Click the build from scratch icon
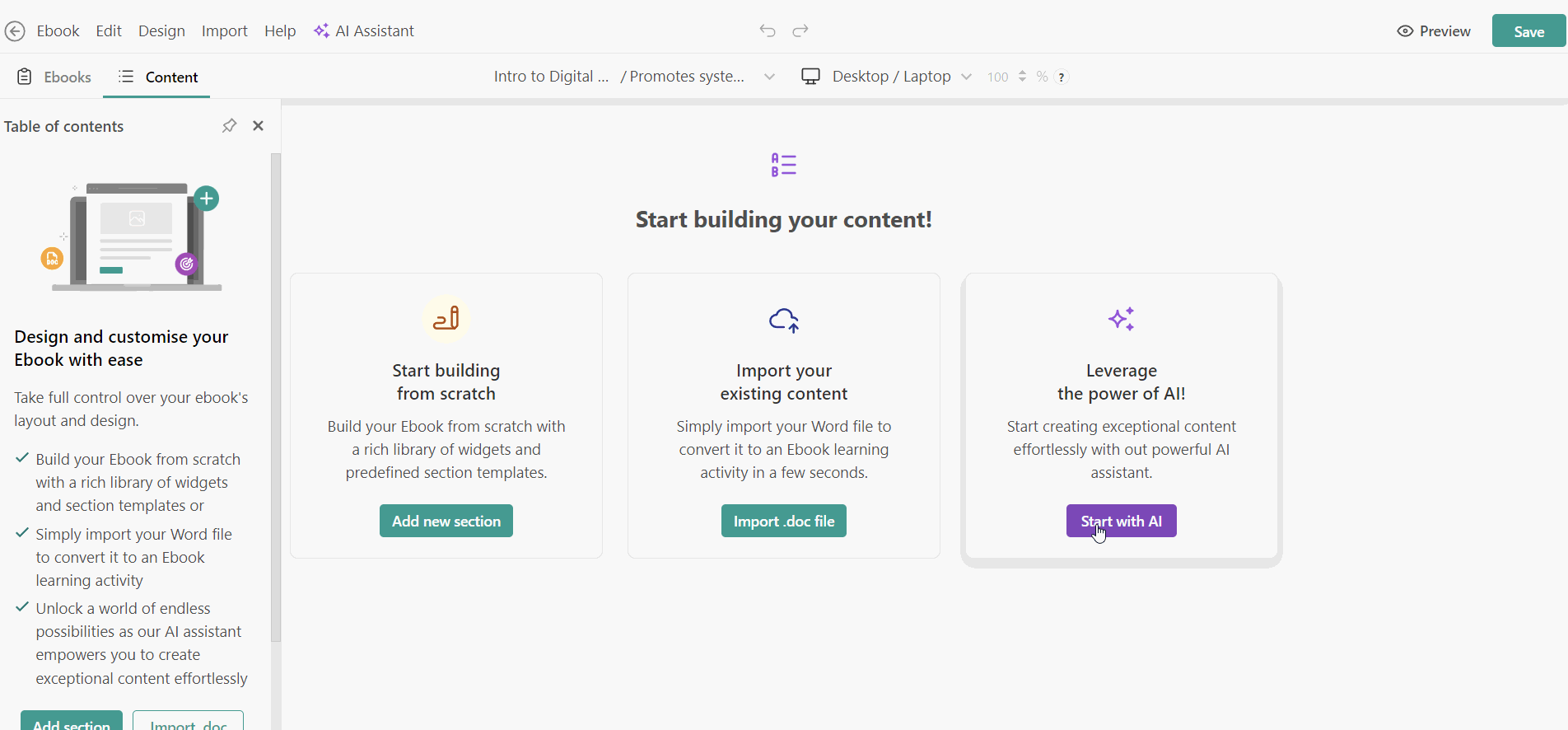Image resolution: width=1568 pixels, height=730 pixels. 446,319
